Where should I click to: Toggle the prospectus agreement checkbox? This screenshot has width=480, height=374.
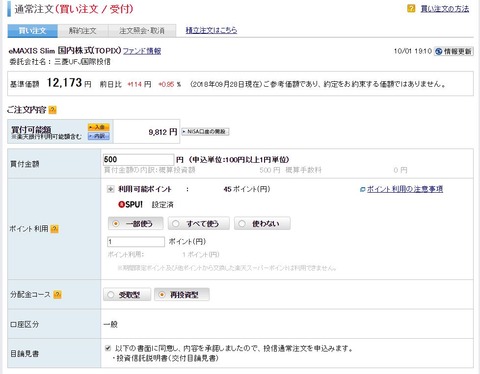[x=108, y=348]
